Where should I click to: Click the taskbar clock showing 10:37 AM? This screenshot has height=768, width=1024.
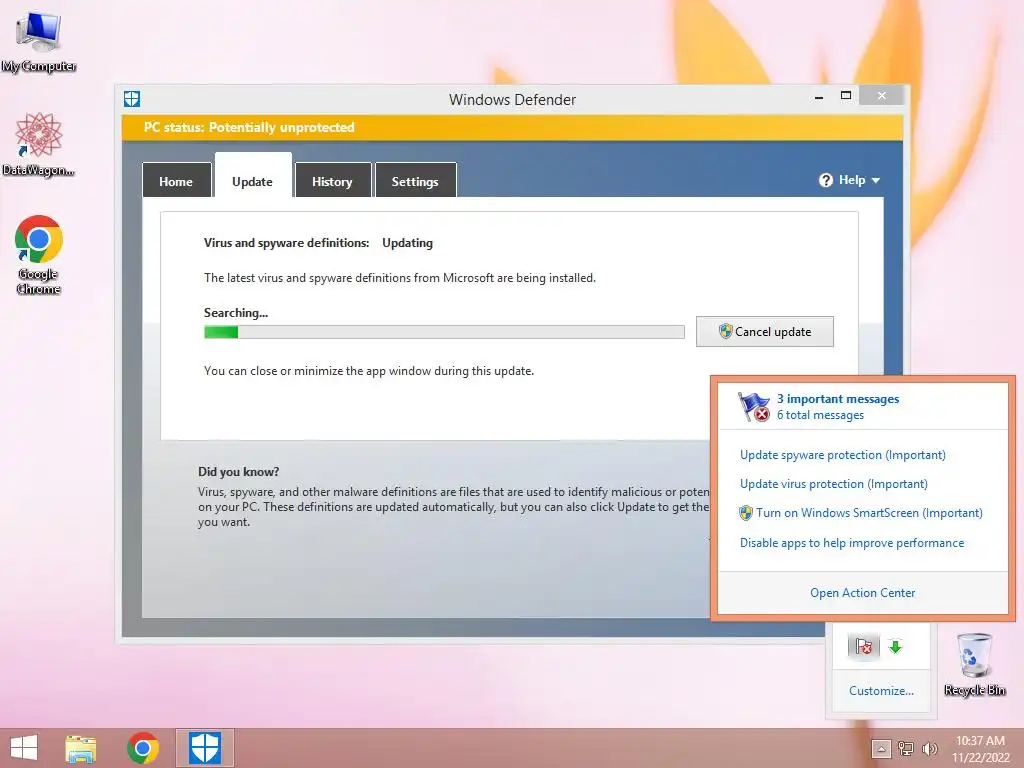(980, 748)
